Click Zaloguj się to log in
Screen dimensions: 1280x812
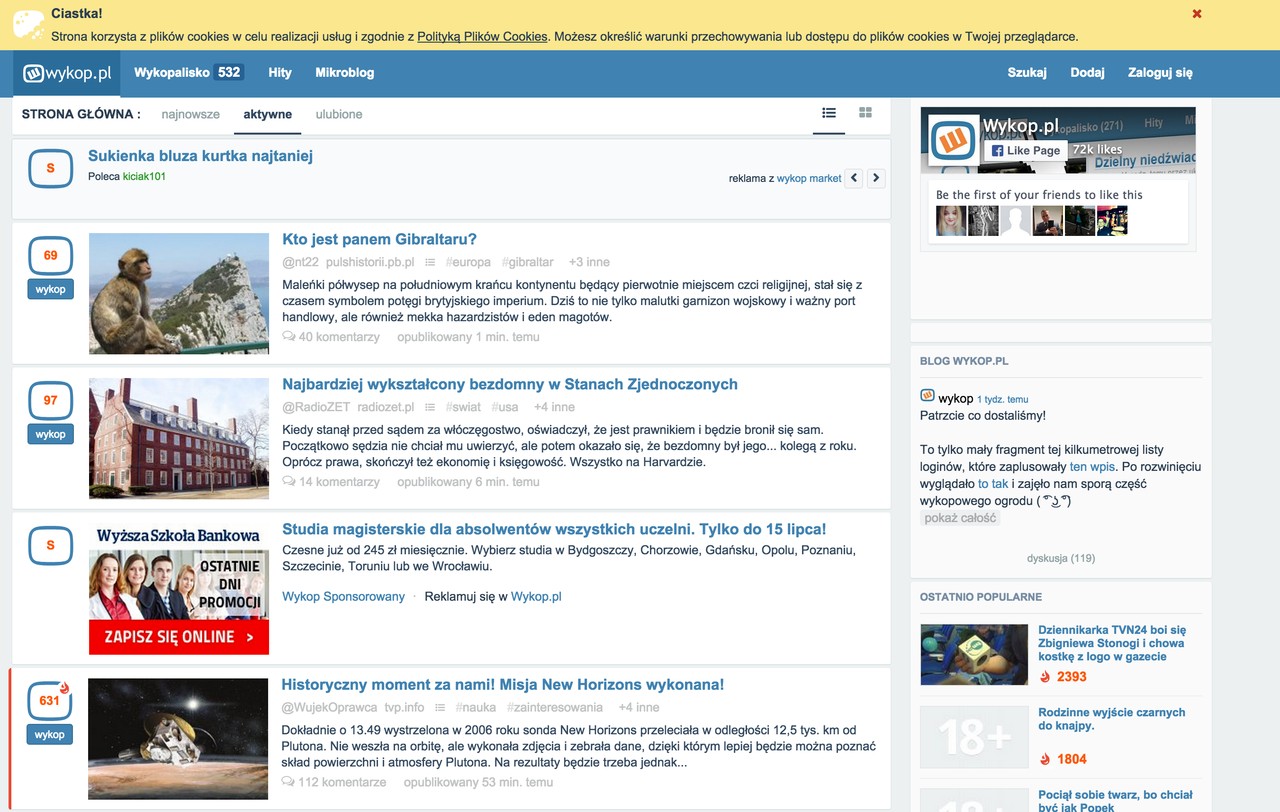1160,73
